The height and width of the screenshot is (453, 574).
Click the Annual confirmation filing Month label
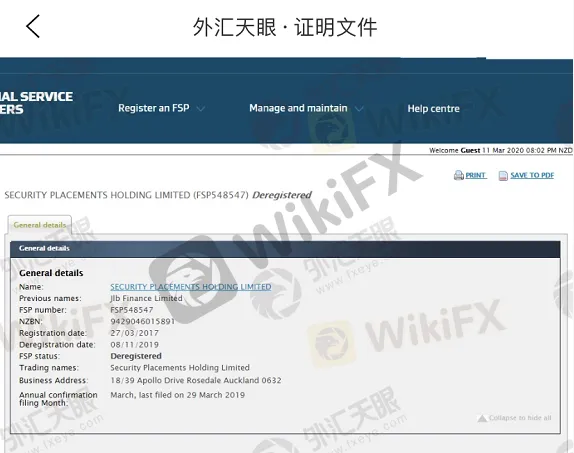(58, 399)
